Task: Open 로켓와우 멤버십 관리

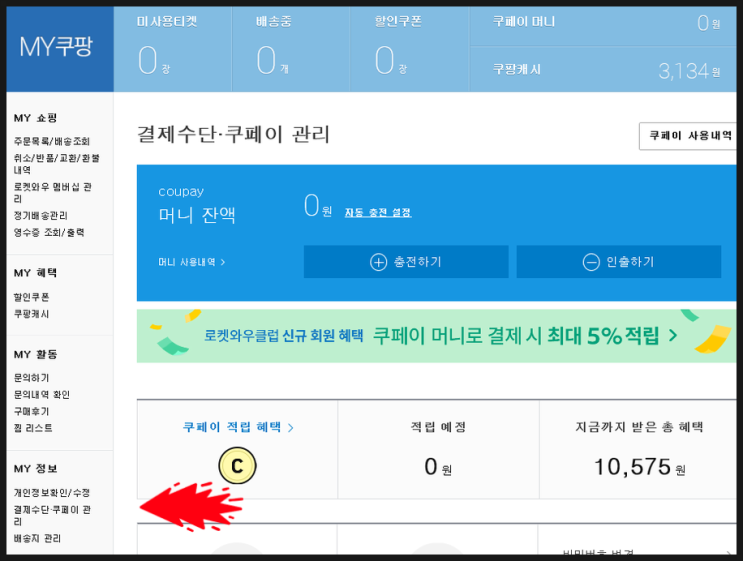Action: click(53, 192)
